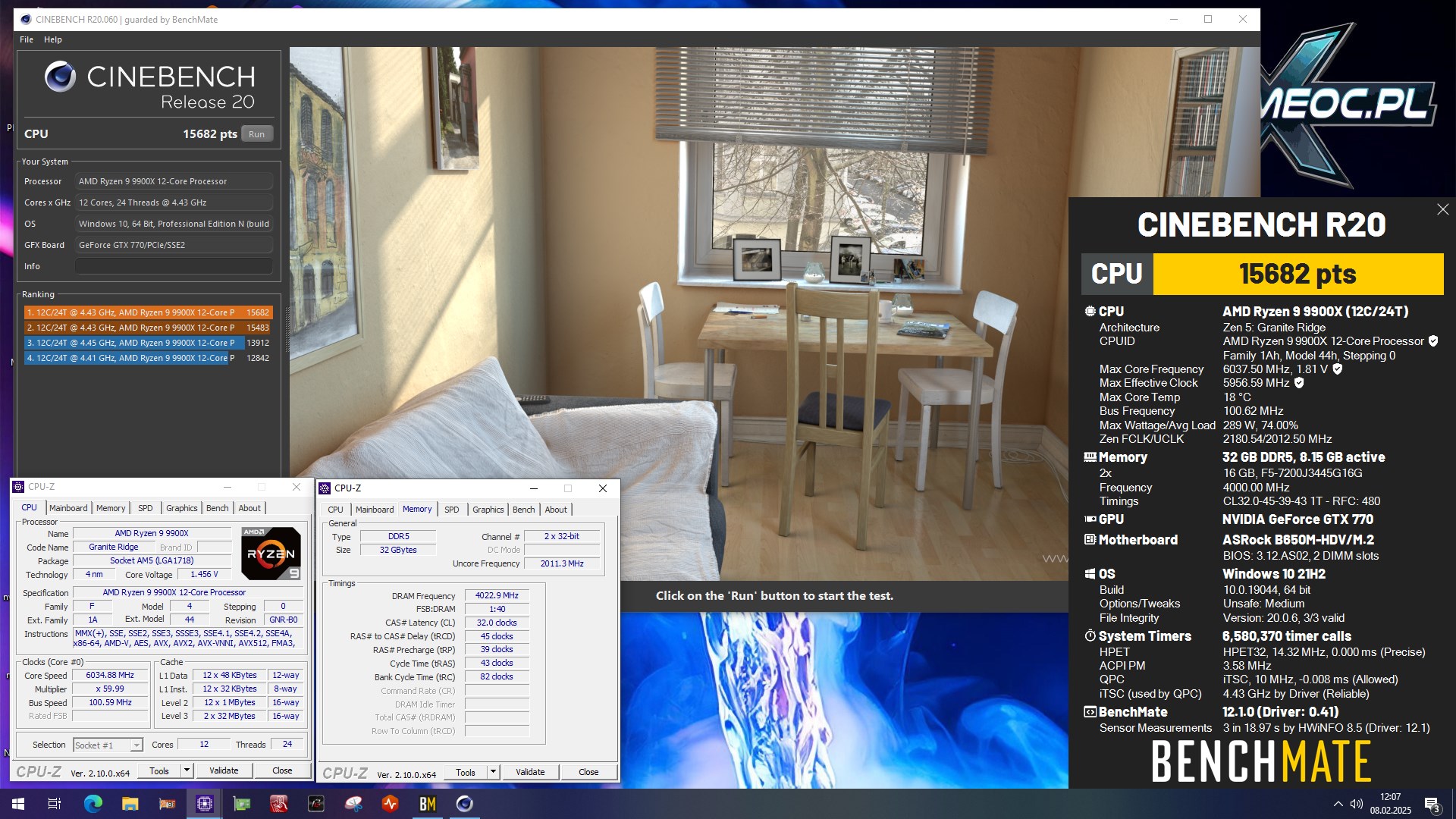This screenshot has height=819, width=1456.
Task: Open HWiNFO orange hexagon taskbar icon
Action: pyautogui.click(x=391, y=804)
